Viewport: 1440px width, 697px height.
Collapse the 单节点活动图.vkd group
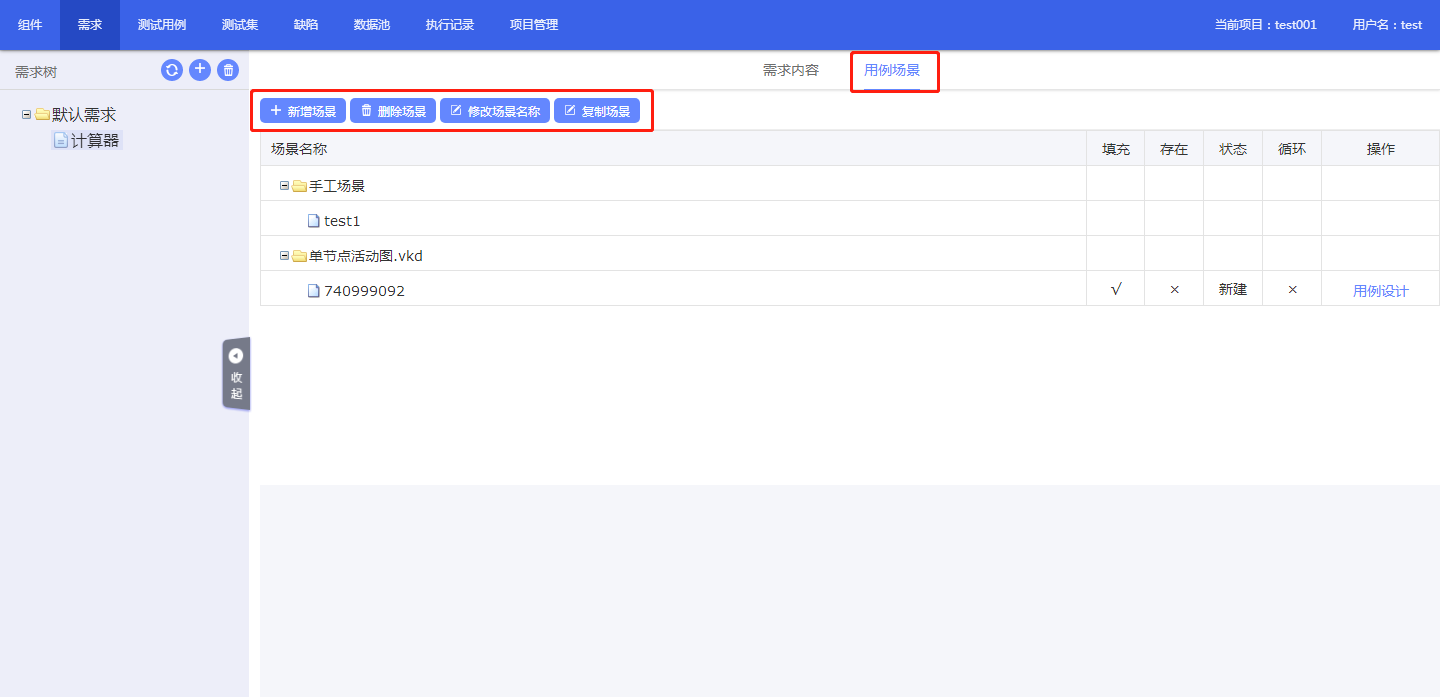[x=284, y=256]
